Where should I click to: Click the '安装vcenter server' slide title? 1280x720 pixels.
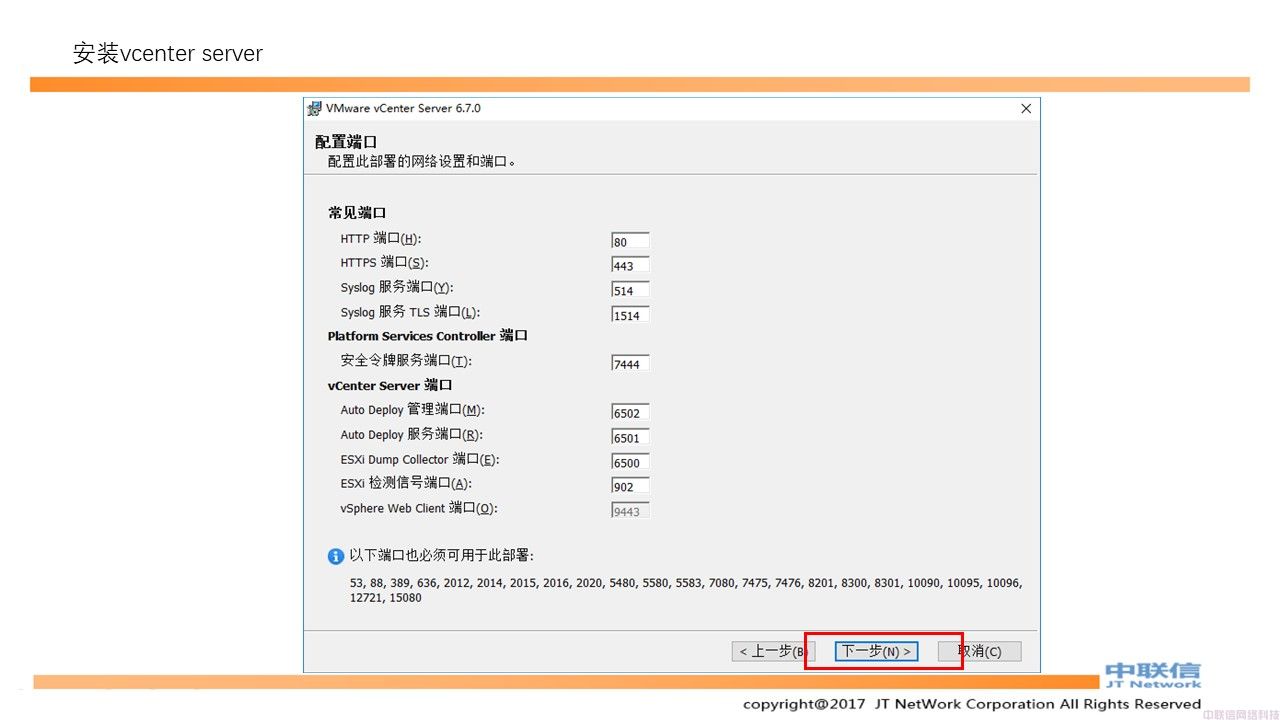(168, 53)
